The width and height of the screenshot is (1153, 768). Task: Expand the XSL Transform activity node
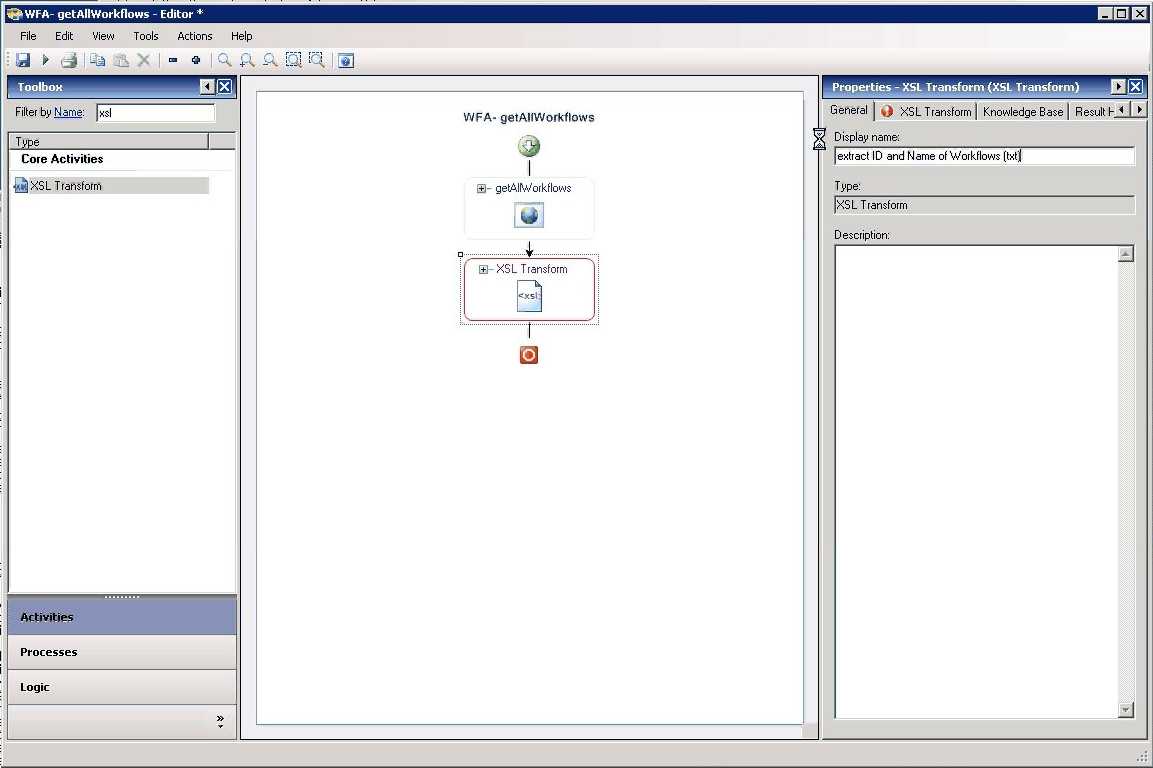483,269
